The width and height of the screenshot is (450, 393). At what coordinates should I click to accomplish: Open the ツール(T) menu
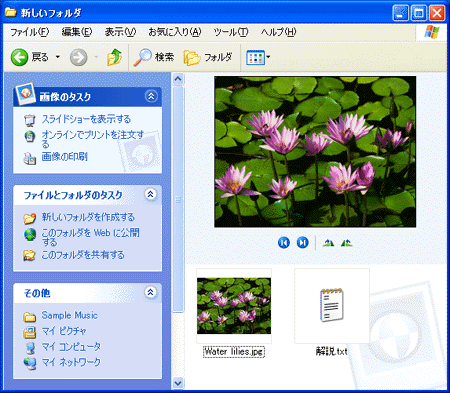231,32
